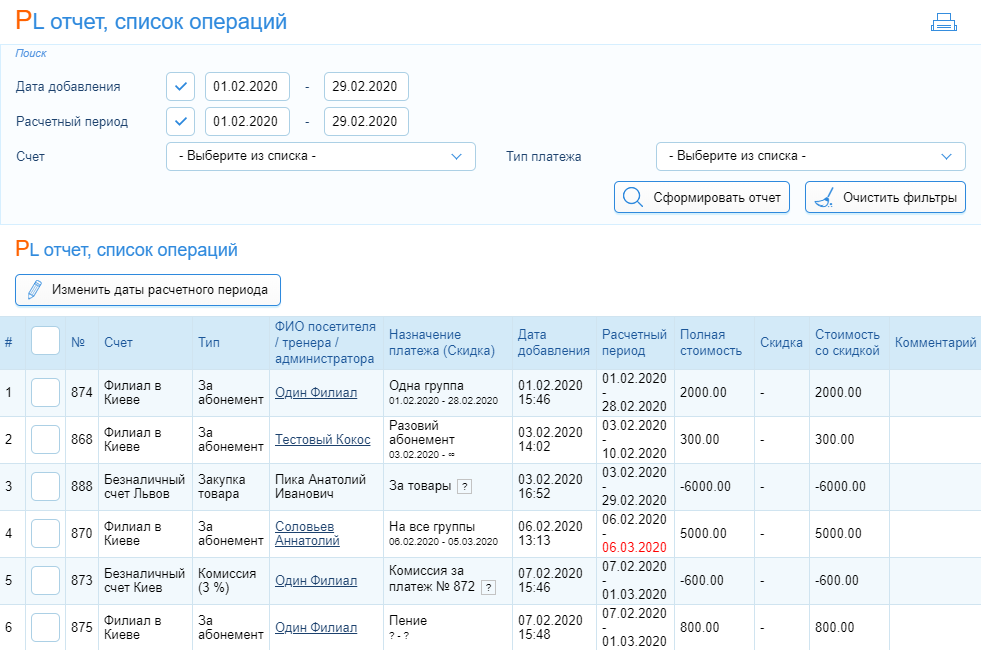The width and height of the screenshot is (981, 650).
Task: Select the checkbox for operation № 874
Action: coord(45,392)
